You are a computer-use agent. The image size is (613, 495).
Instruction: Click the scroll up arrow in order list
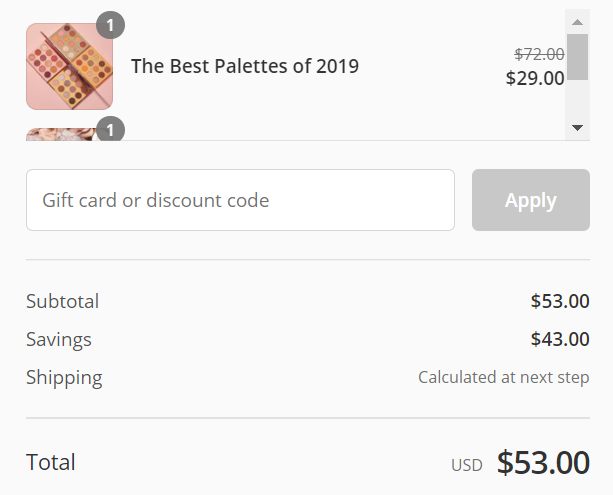point(577,22)
